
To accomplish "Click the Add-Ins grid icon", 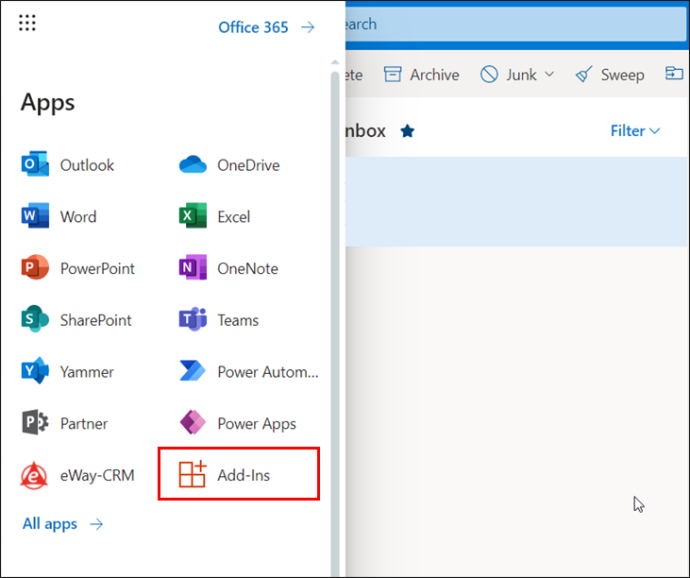I will tap(192, 474).
